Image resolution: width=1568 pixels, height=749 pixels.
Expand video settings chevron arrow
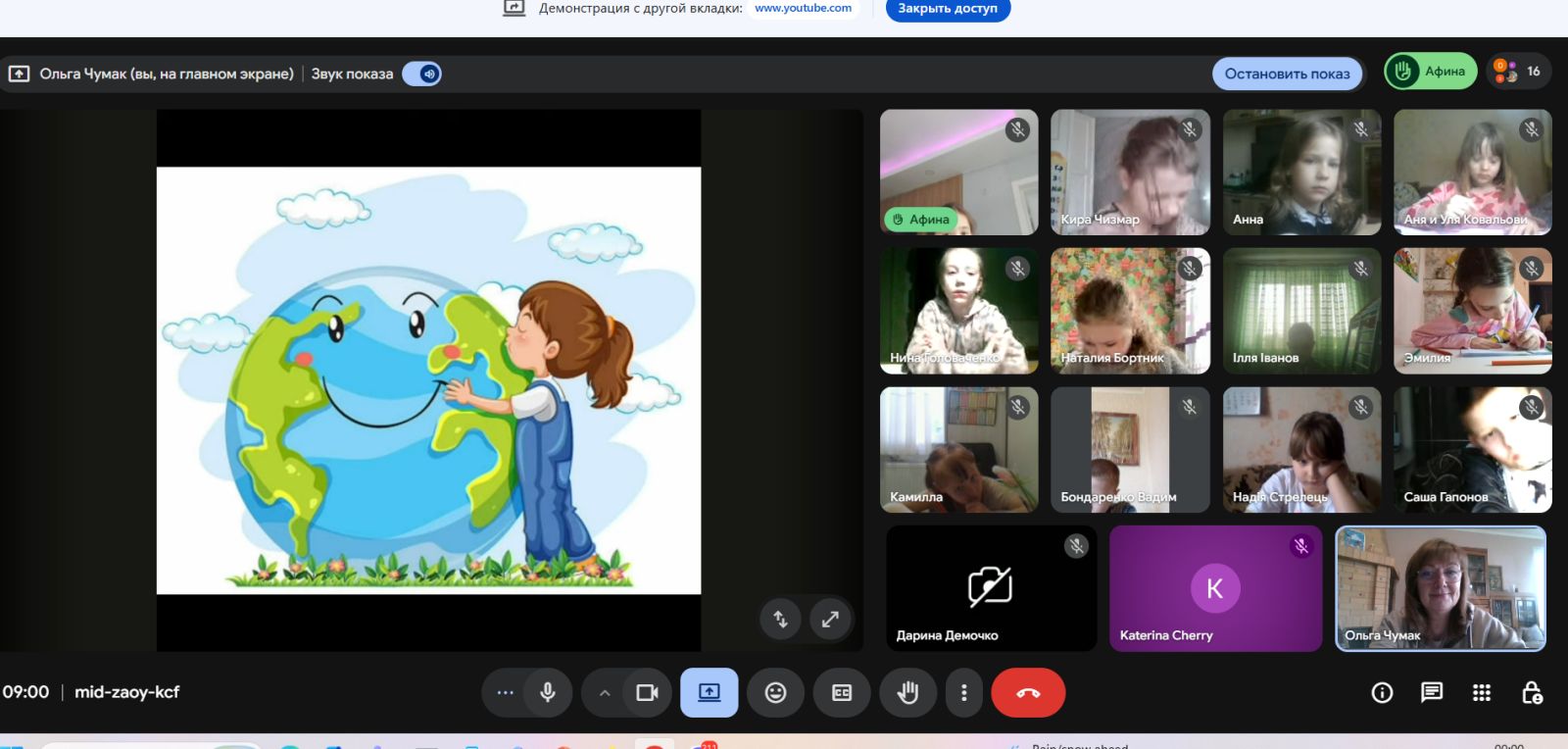coord(605,693)
